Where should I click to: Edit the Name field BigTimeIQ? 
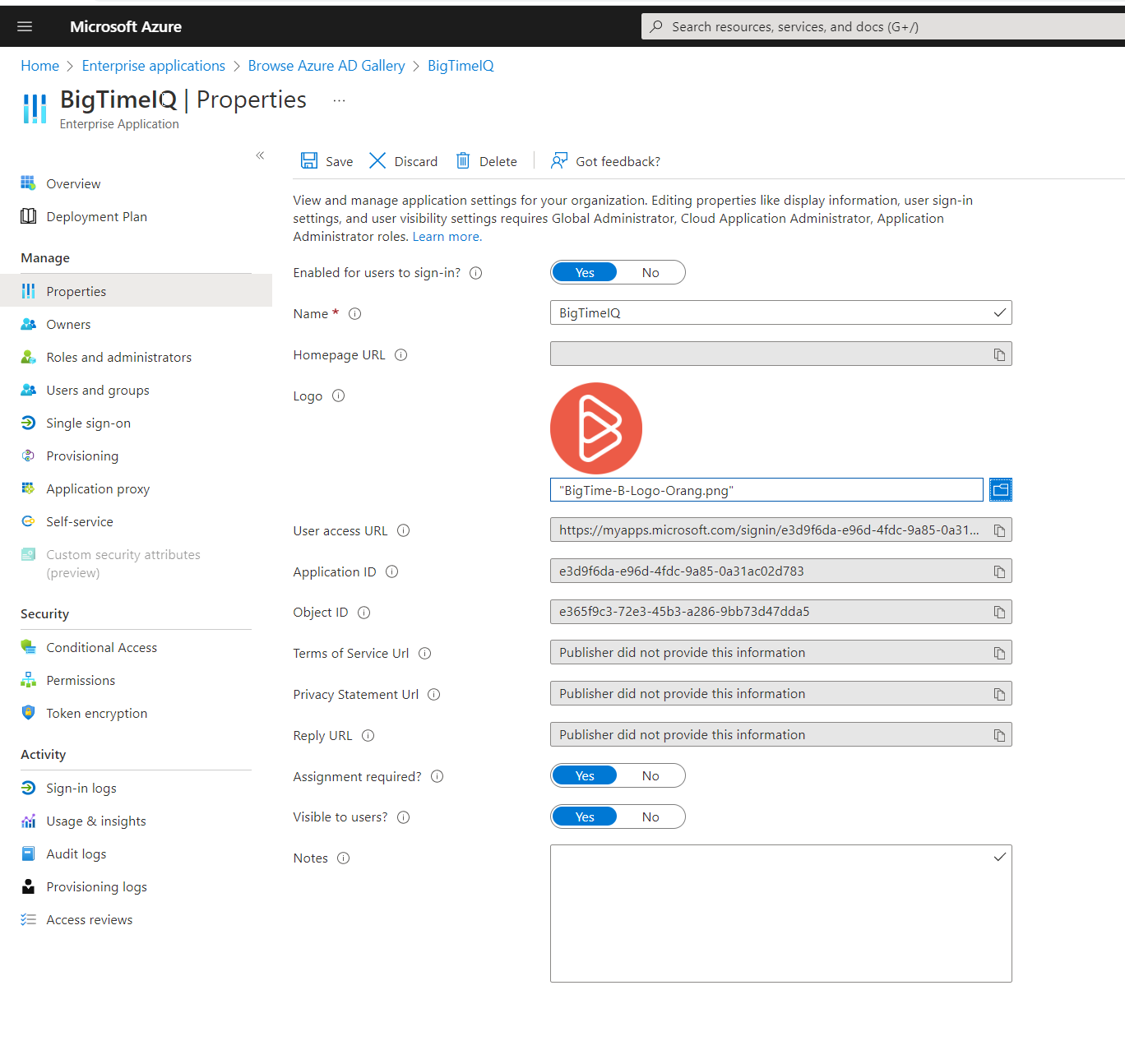pos(780,312)
